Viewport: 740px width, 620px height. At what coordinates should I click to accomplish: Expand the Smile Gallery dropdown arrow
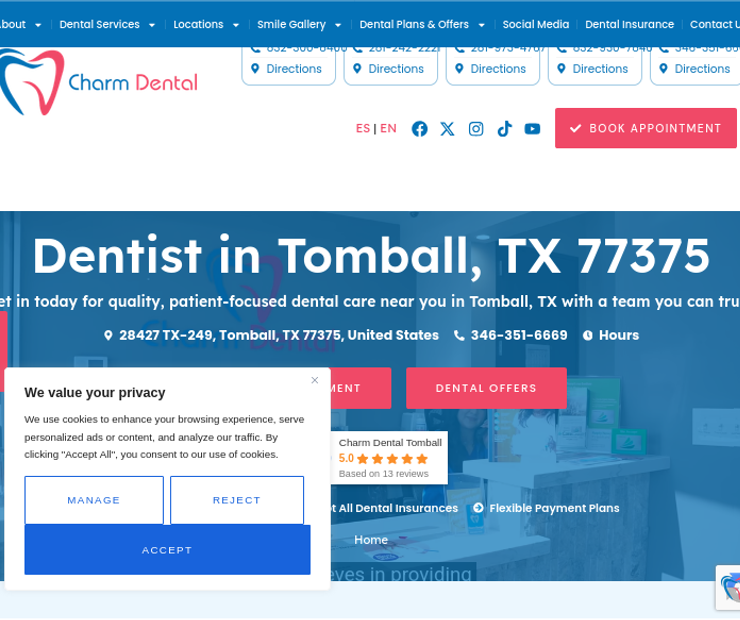pyautogui.click(x=338, y=25)
